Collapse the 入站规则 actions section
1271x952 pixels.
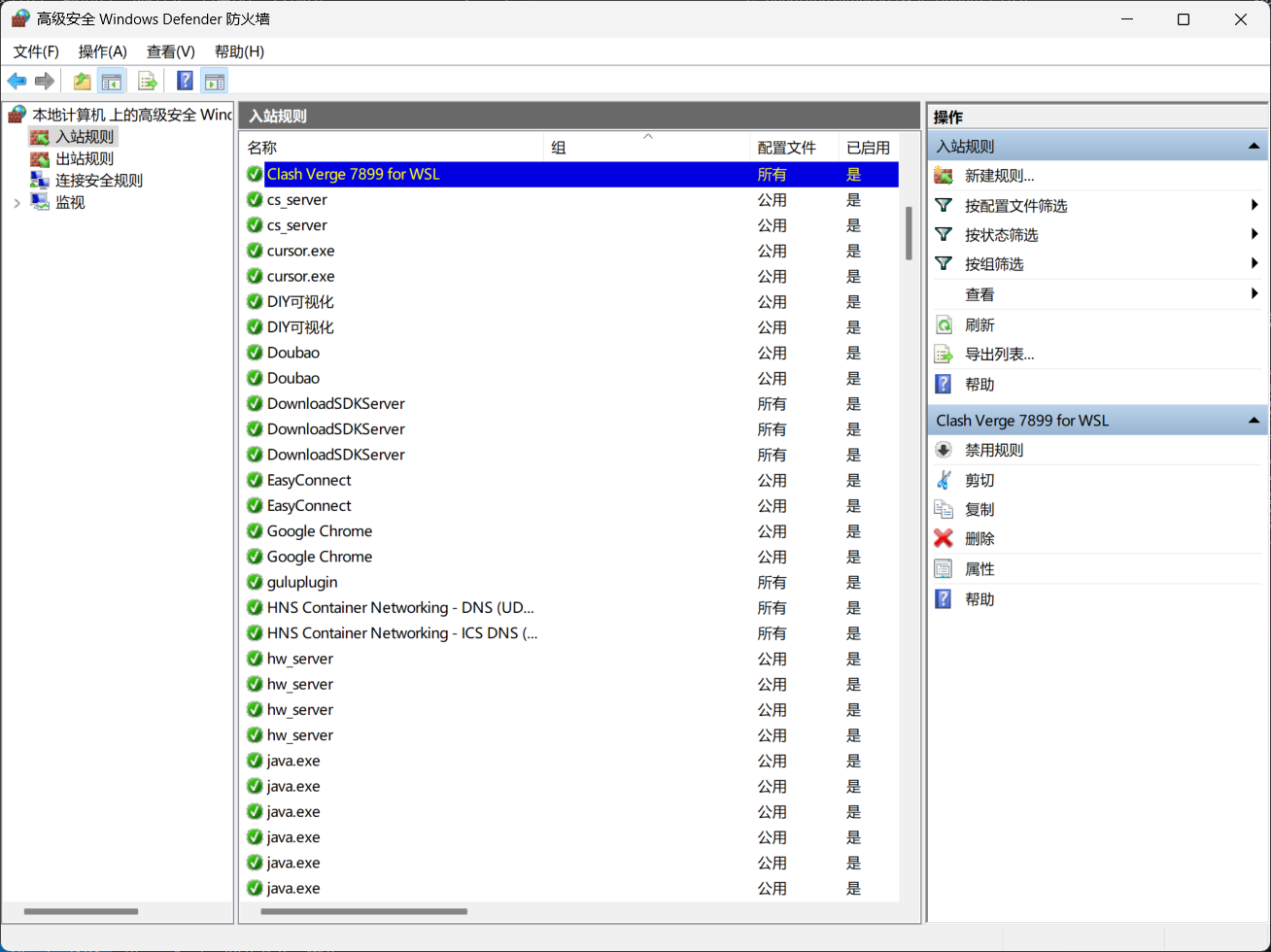click(1254, 147)
